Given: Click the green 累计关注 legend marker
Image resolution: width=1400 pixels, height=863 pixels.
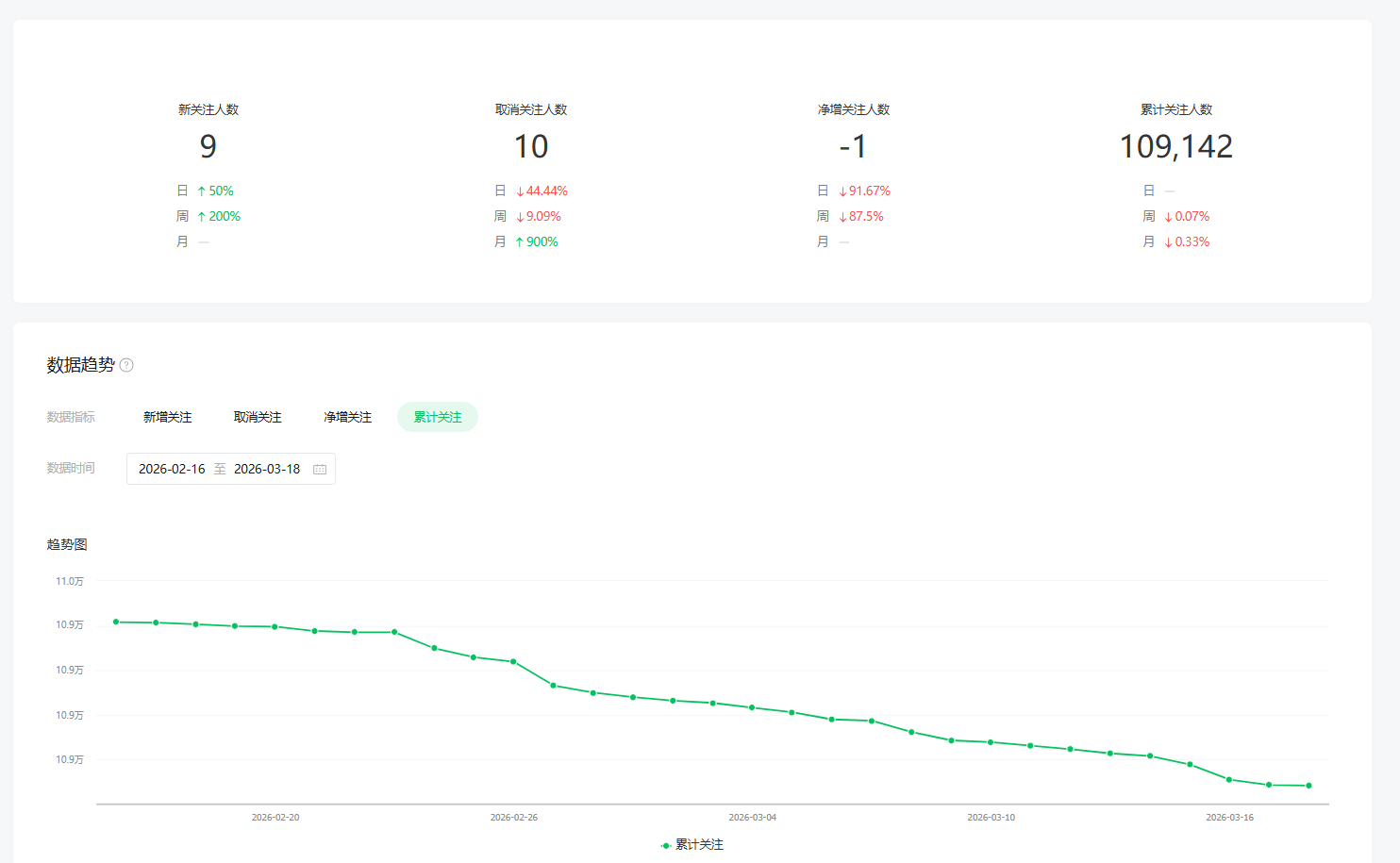Looking at the screenshot, I should [666, 845].
